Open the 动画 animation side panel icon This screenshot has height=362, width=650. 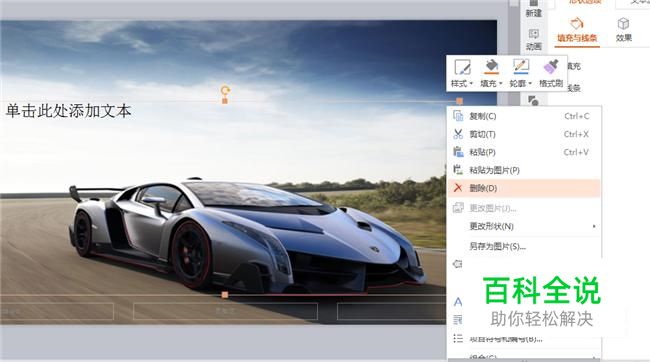pyautogui.click(x=534, y=39)
